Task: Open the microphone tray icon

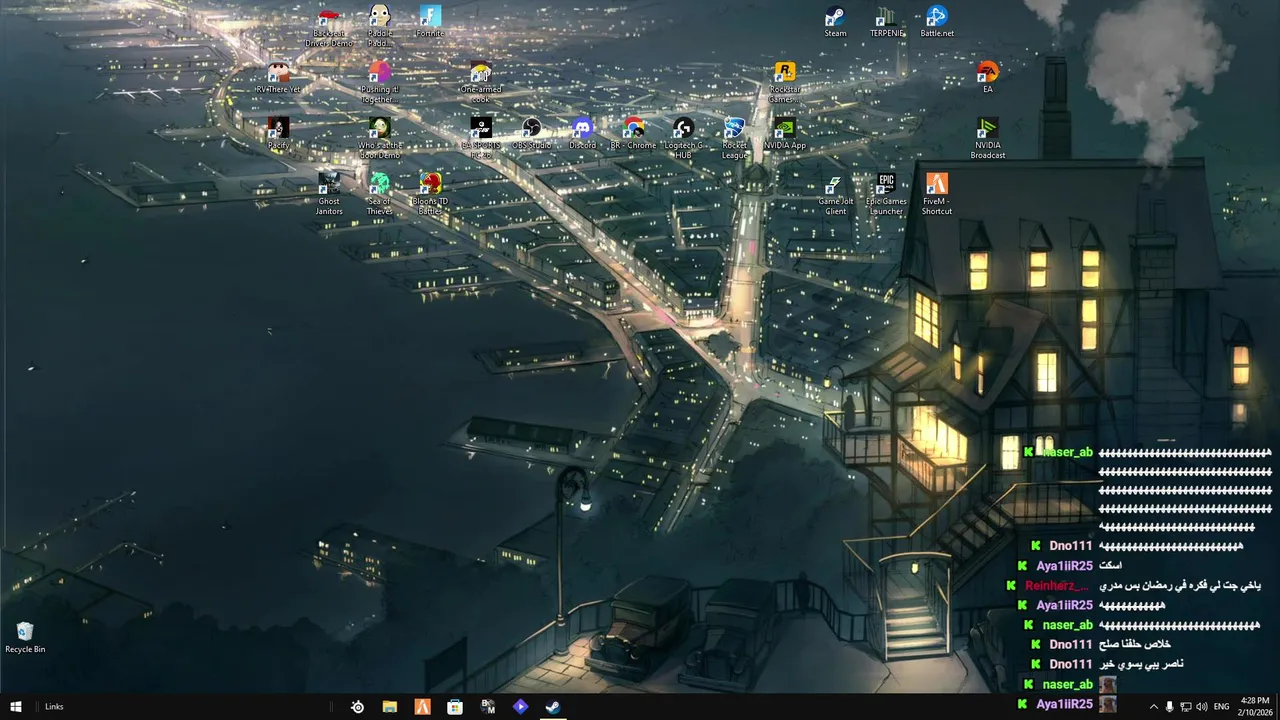Action: pyautogui.click(x=1170, y=707)
